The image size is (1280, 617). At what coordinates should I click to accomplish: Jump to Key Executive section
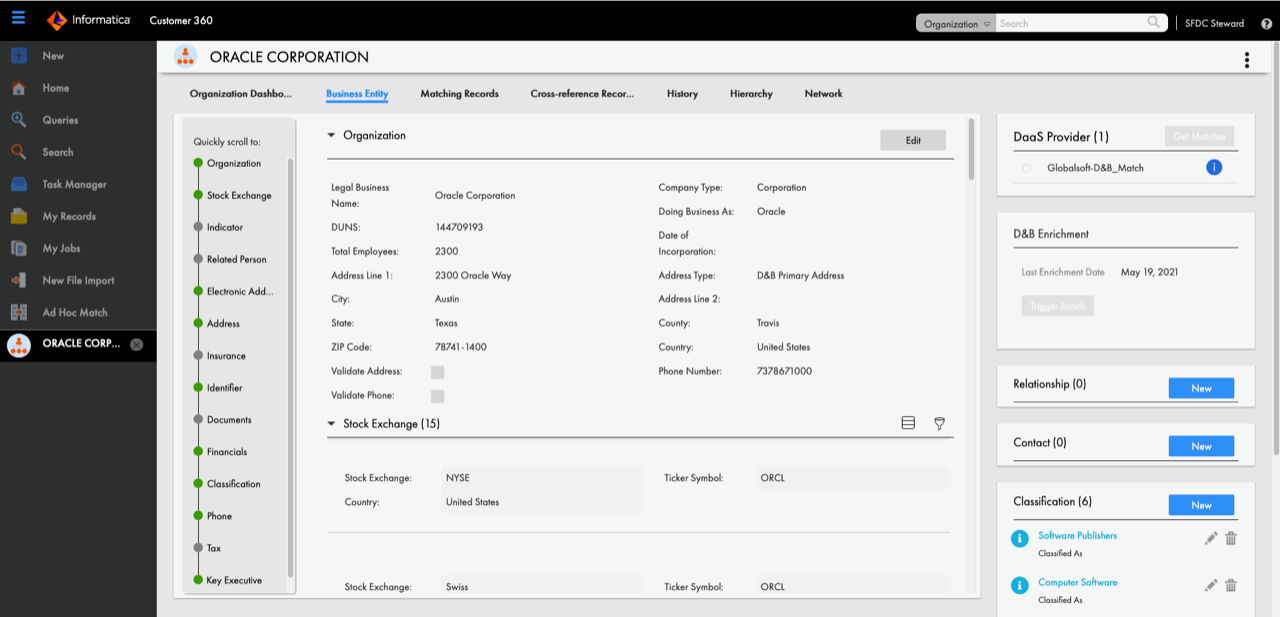[x=234, y=580]
